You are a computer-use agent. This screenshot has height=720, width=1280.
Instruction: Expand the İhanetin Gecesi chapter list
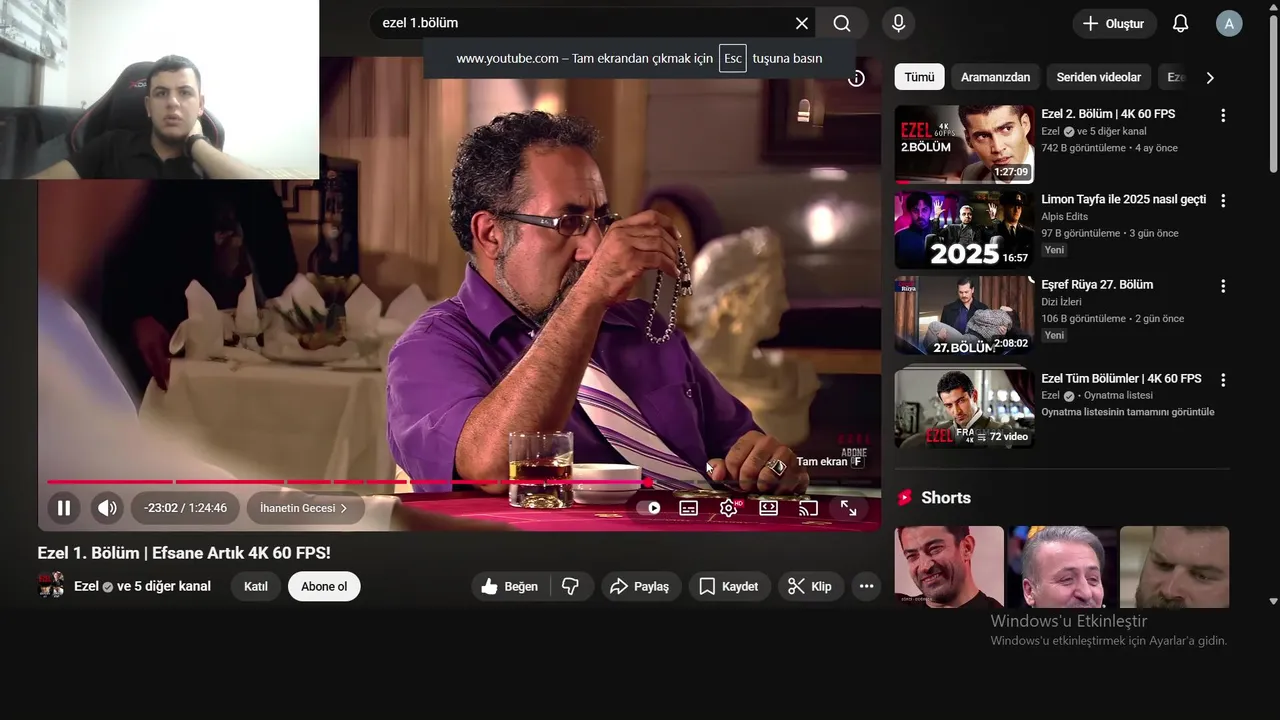(305, 508)
